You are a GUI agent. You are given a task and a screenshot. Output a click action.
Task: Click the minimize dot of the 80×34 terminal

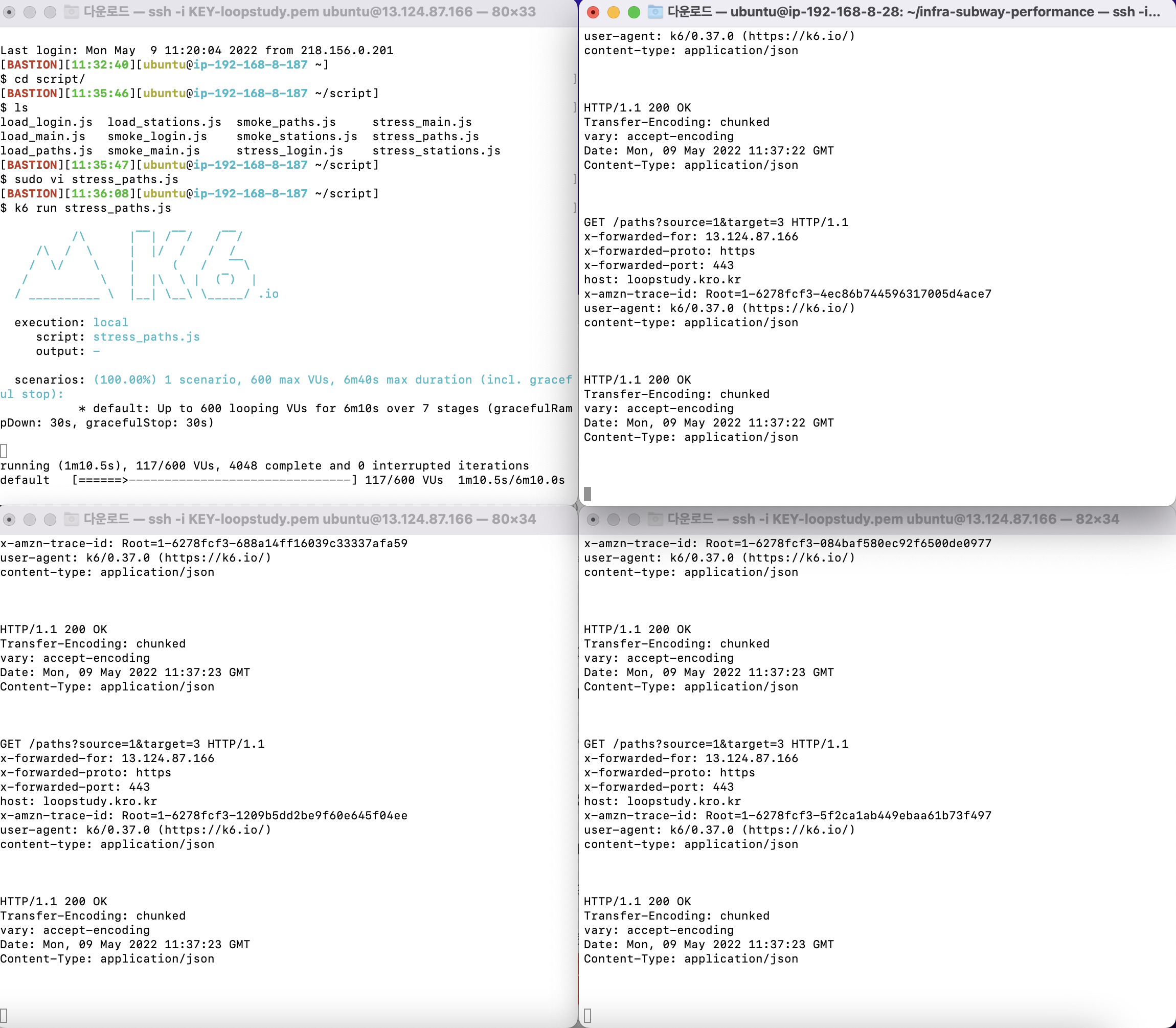(x=30, y=519)
